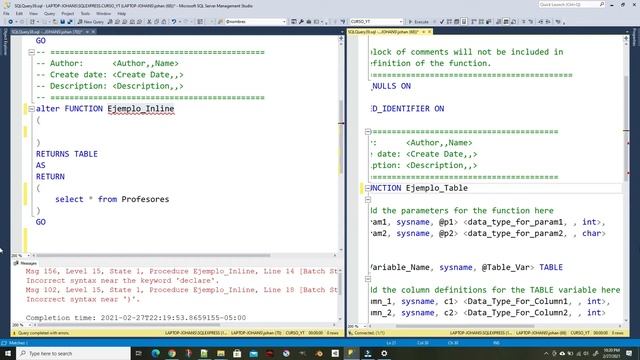Image resolution: width=640 pixels, height=360 pixels.
Task: Toggle the Include Actual Execution Plan icon
Action: [474, 22]
